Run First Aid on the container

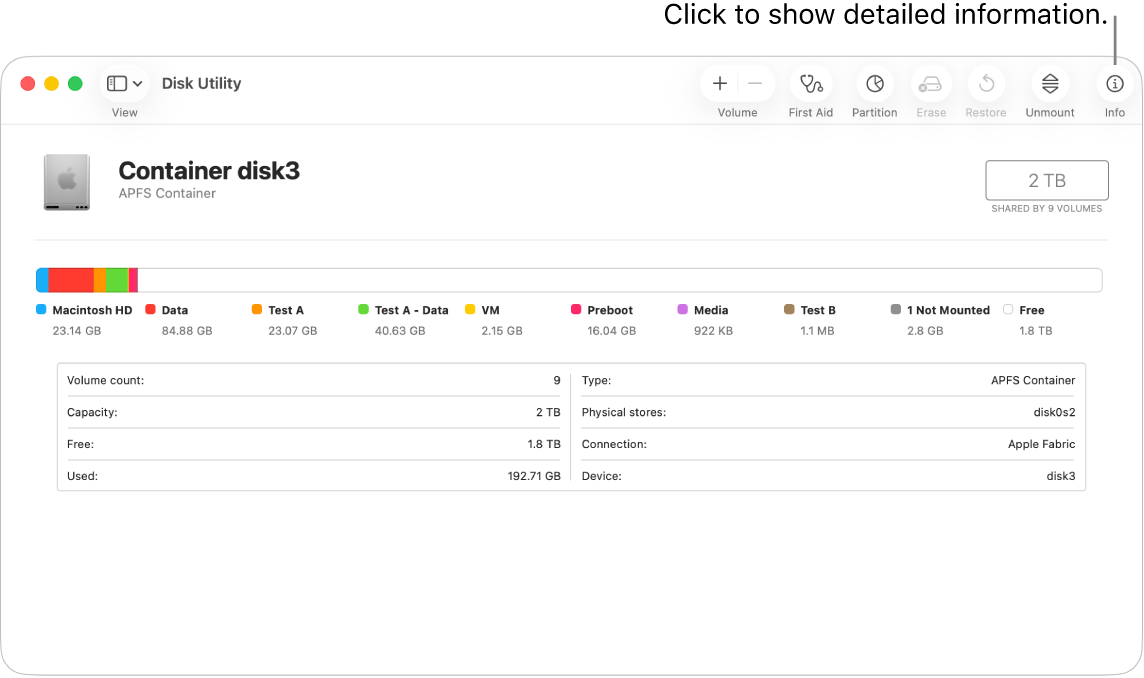point(810,84)
